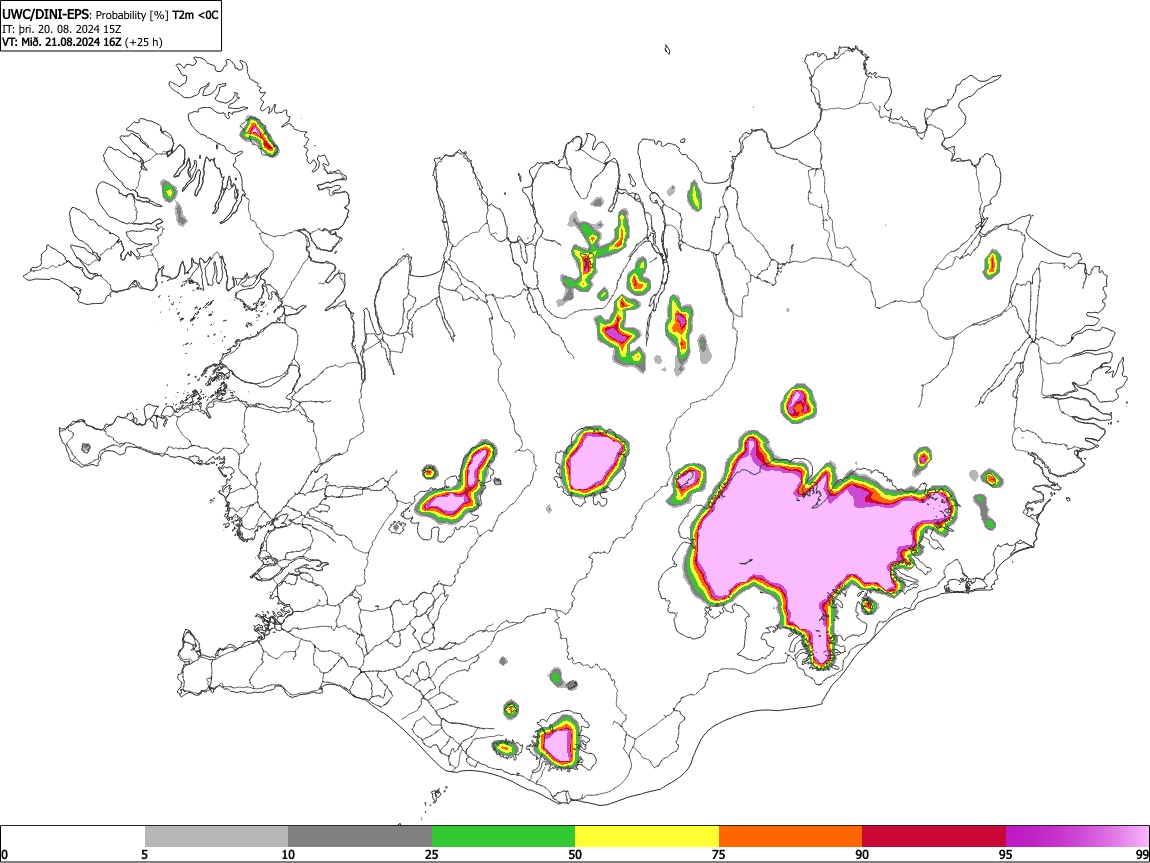The height and width of the screenshot is (863, 1150).
Task: Click the white 0-5 legend swatch
Action: click(x=73, y=836)
